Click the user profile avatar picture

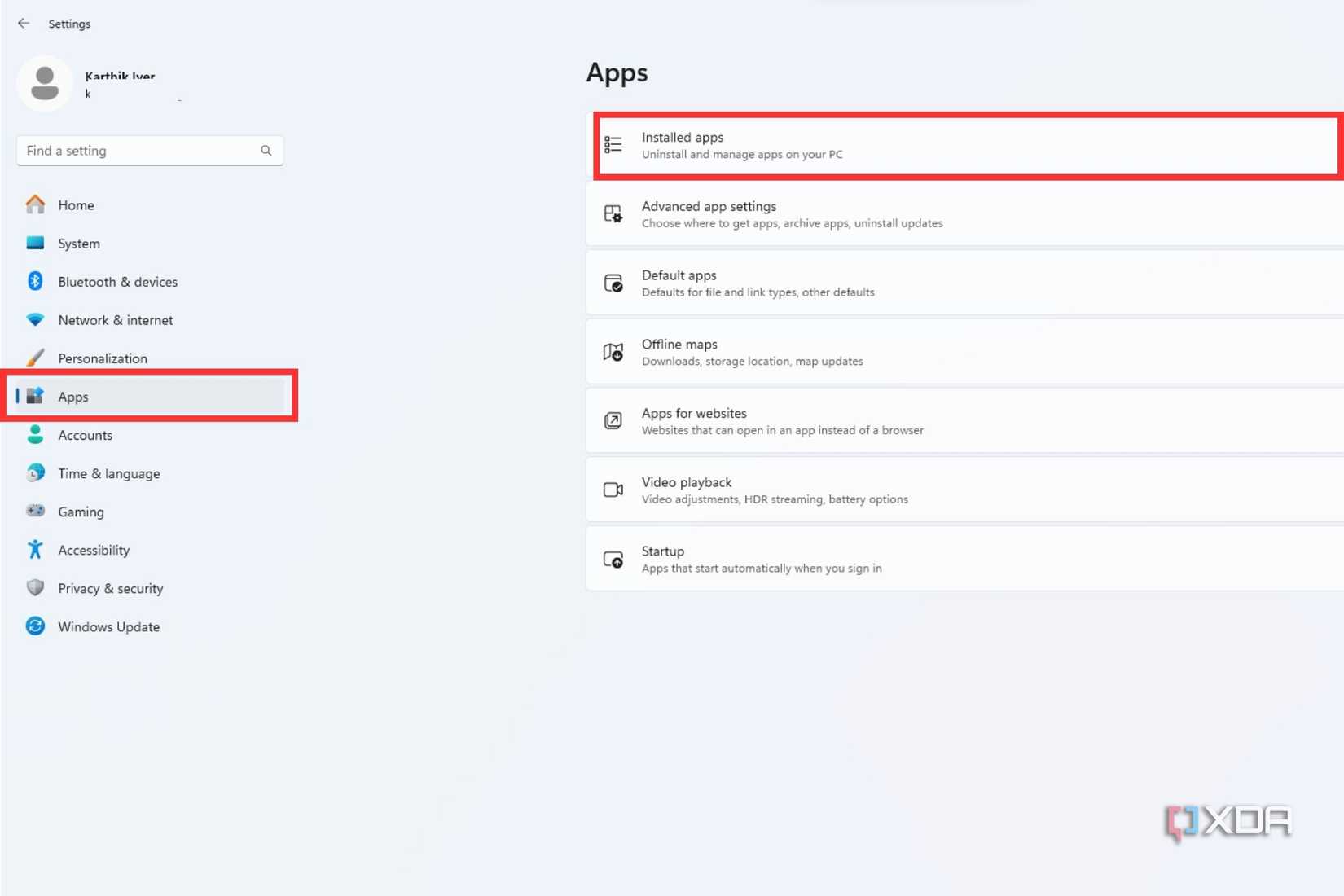[45, 83]
